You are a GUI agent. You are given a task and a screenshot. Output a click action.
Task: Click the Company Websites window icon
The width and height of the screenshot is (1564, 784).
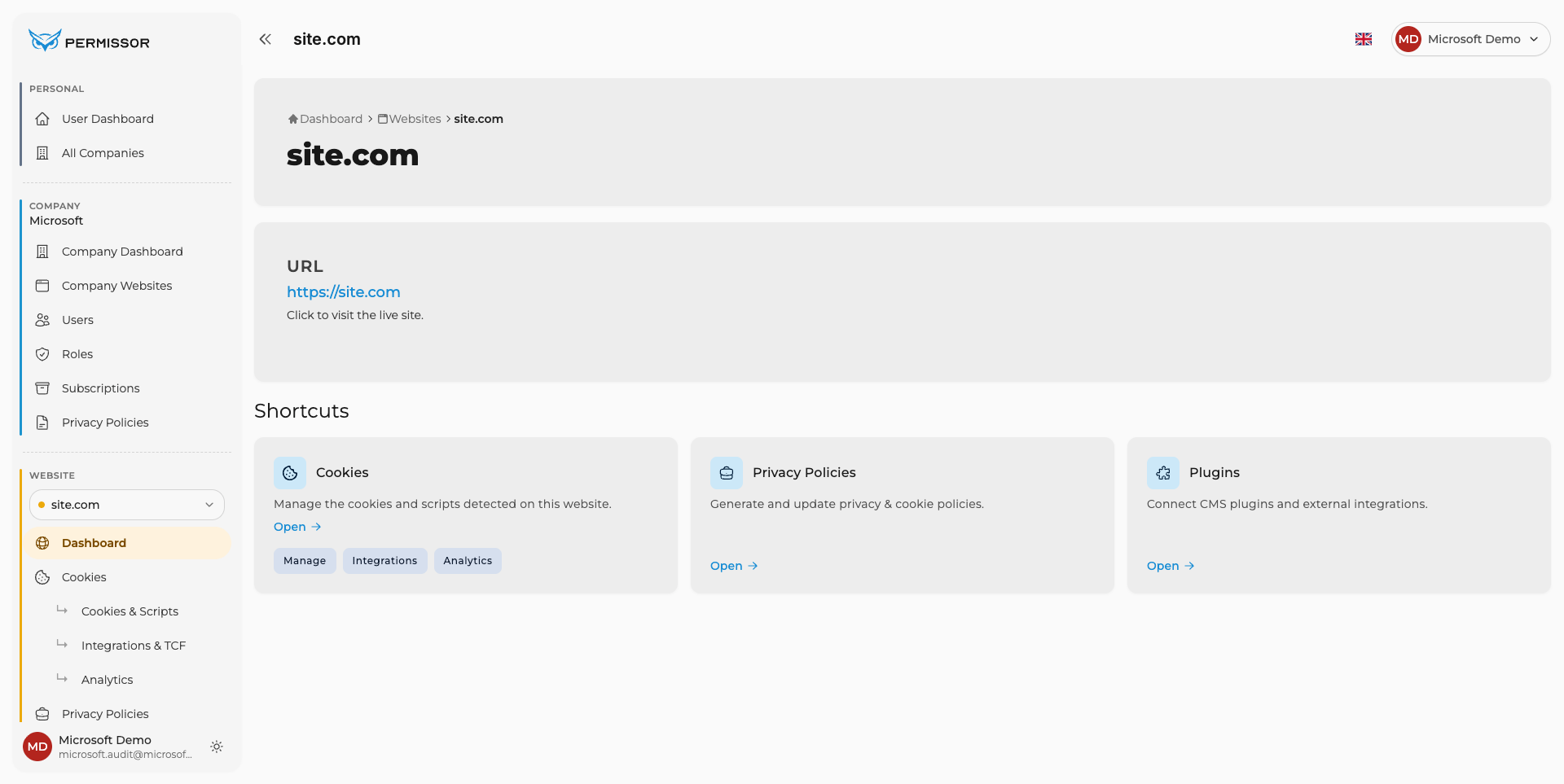point(42,286)
